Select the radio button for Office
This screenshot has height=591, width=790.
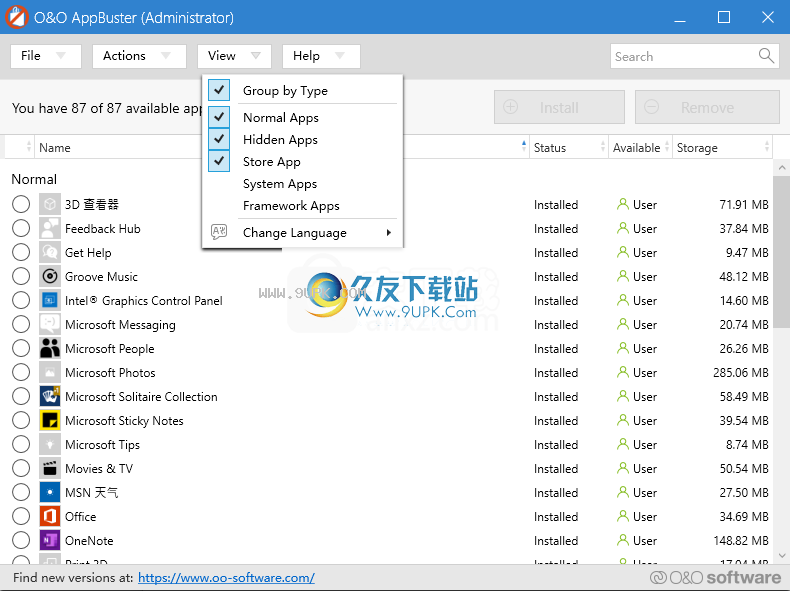tap(21, 516)
